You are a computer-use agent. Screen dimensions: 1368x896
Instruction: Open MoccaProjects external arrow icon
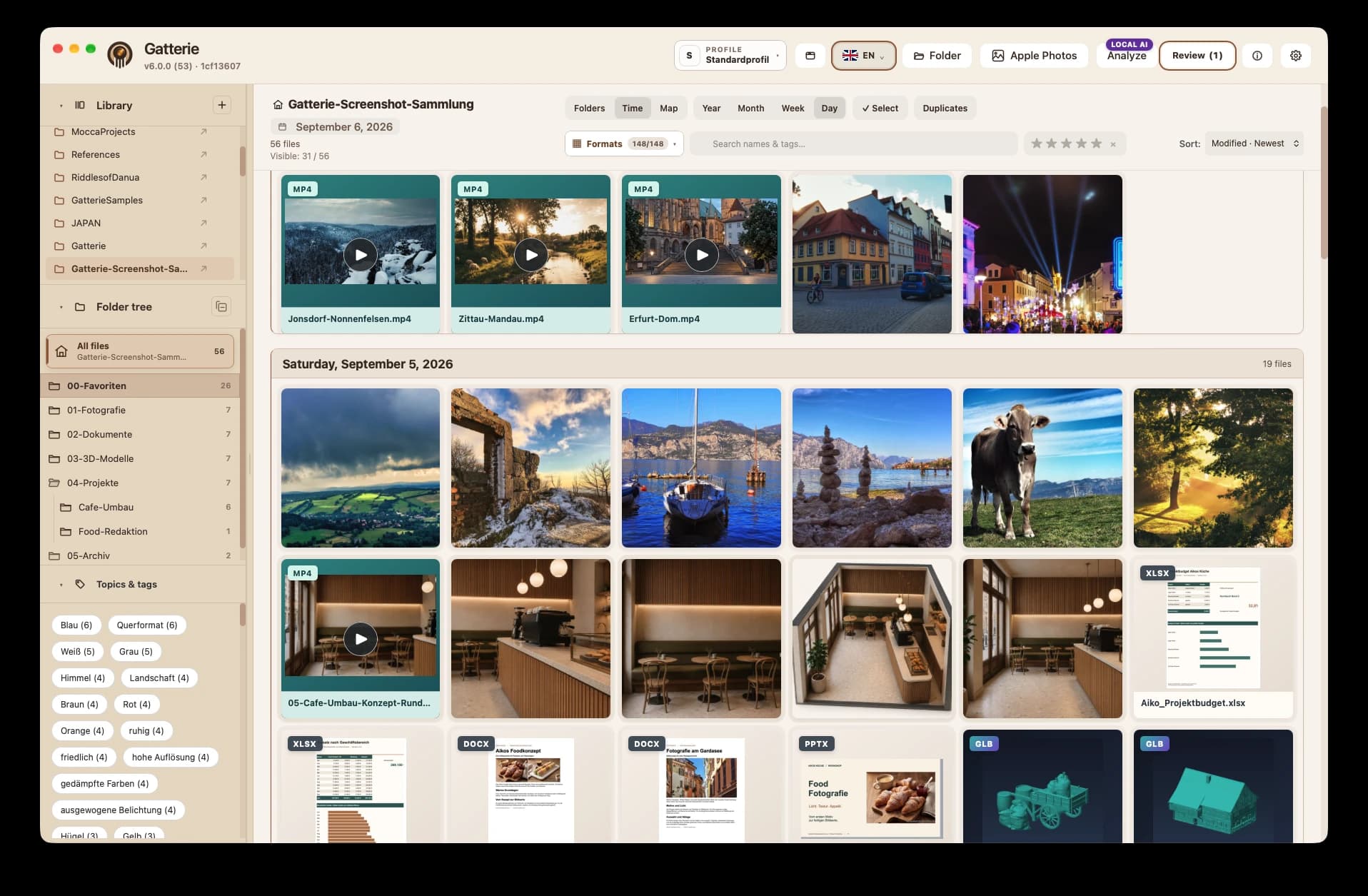tap(203, 131)
